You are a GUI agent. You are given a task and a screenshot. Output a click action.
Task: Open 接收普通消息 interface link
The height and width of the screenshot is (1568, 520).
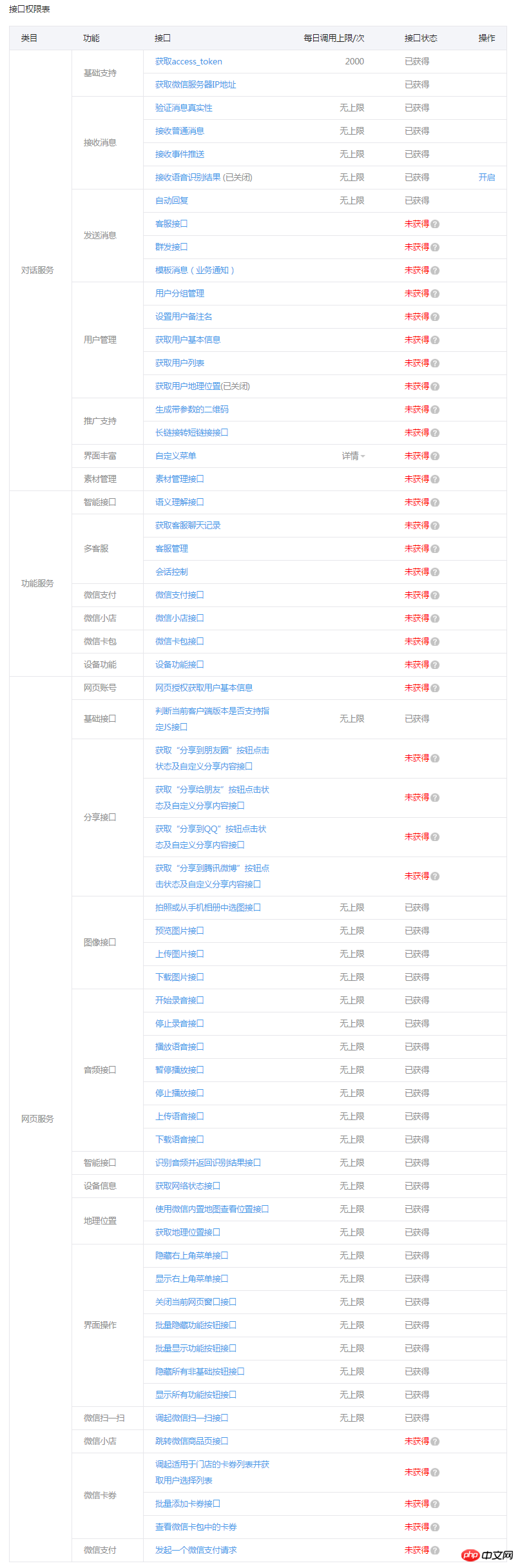180,131
